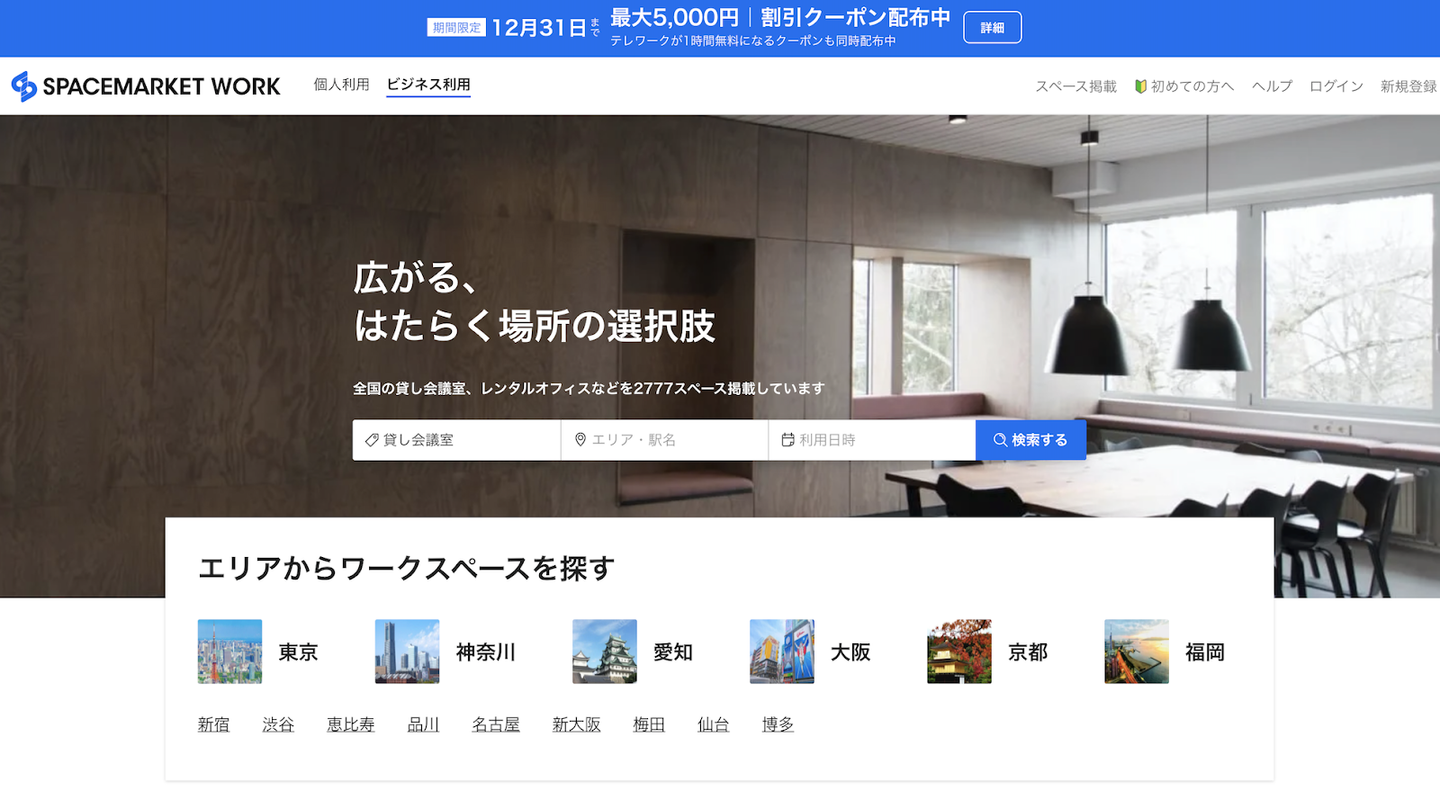Click the calendar icon in the 利用日時 field
This screenshot has height=809, width=1440.
tap(788, 440)
